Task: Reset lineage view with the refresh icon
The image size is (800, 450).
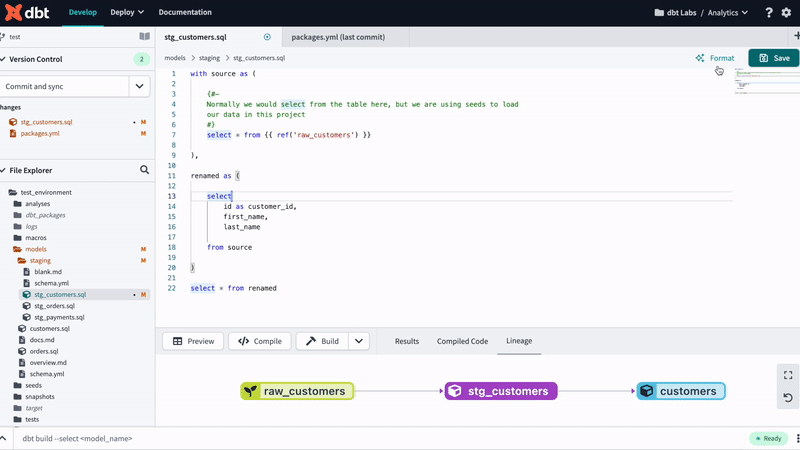Action: click(788, 398)
